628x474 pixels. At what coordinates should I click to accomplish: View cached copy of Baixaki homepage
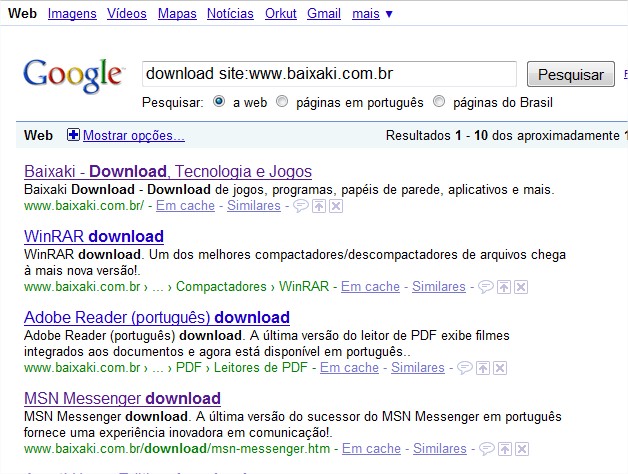tap(185, 206)
